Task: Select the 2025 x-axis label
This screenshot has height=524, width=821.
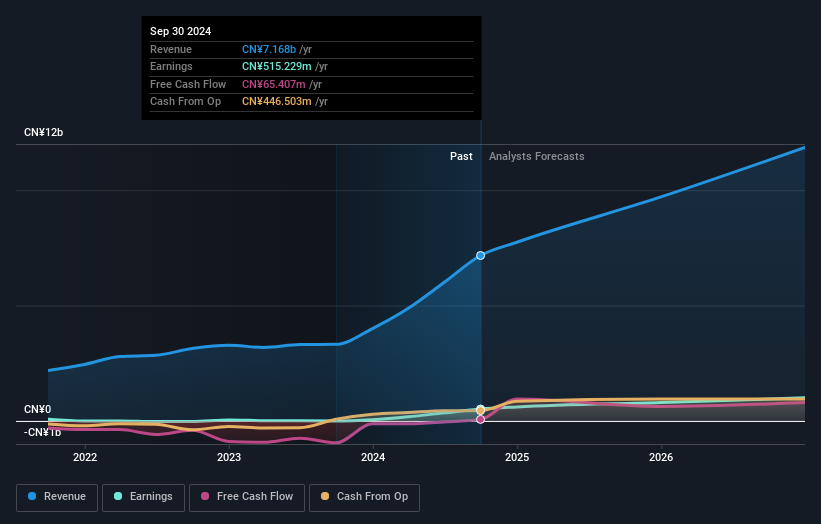Action: point(517,457)
